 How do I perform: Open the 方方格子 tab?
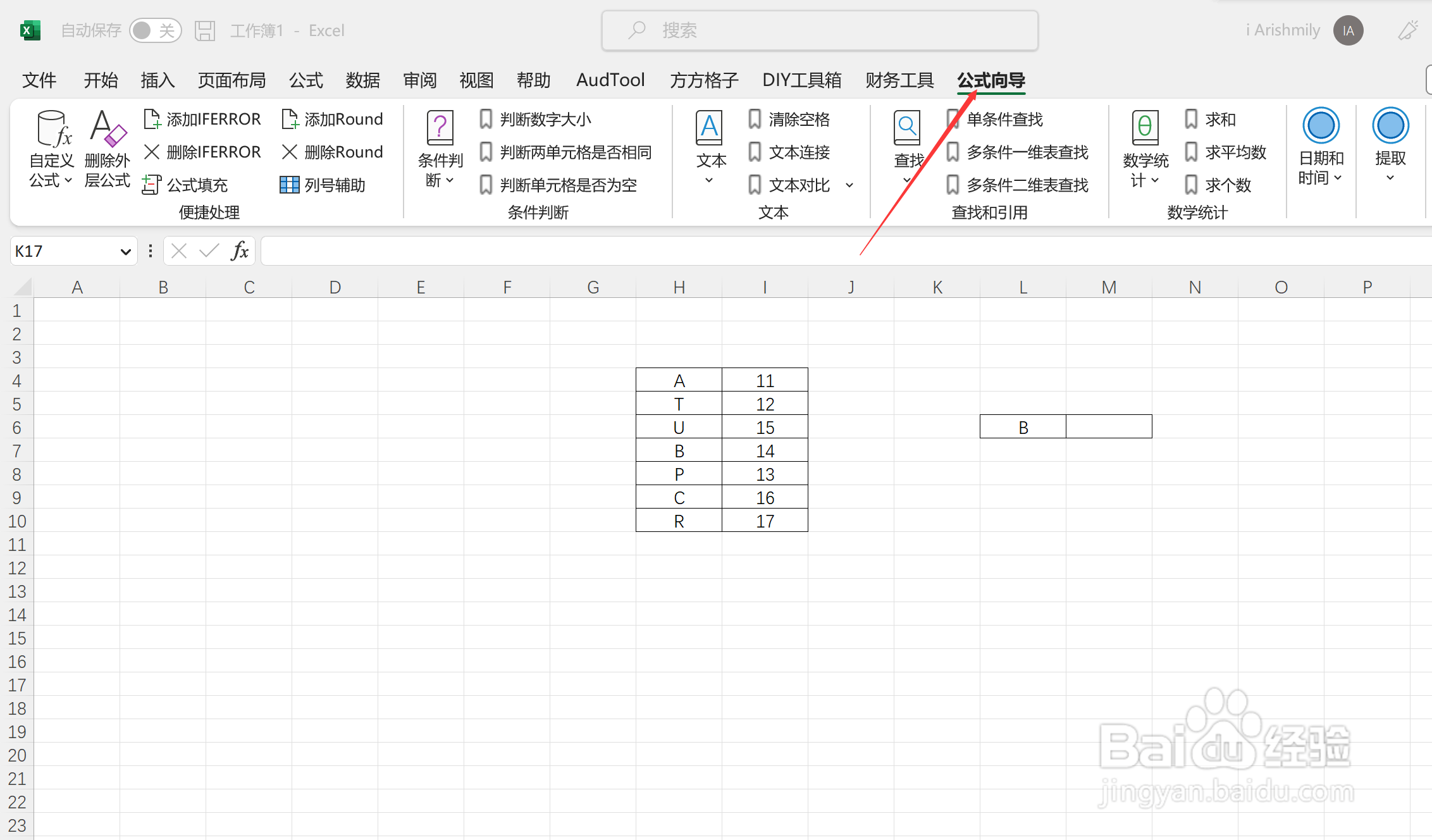pyautogui.click(x=704, y=80)
